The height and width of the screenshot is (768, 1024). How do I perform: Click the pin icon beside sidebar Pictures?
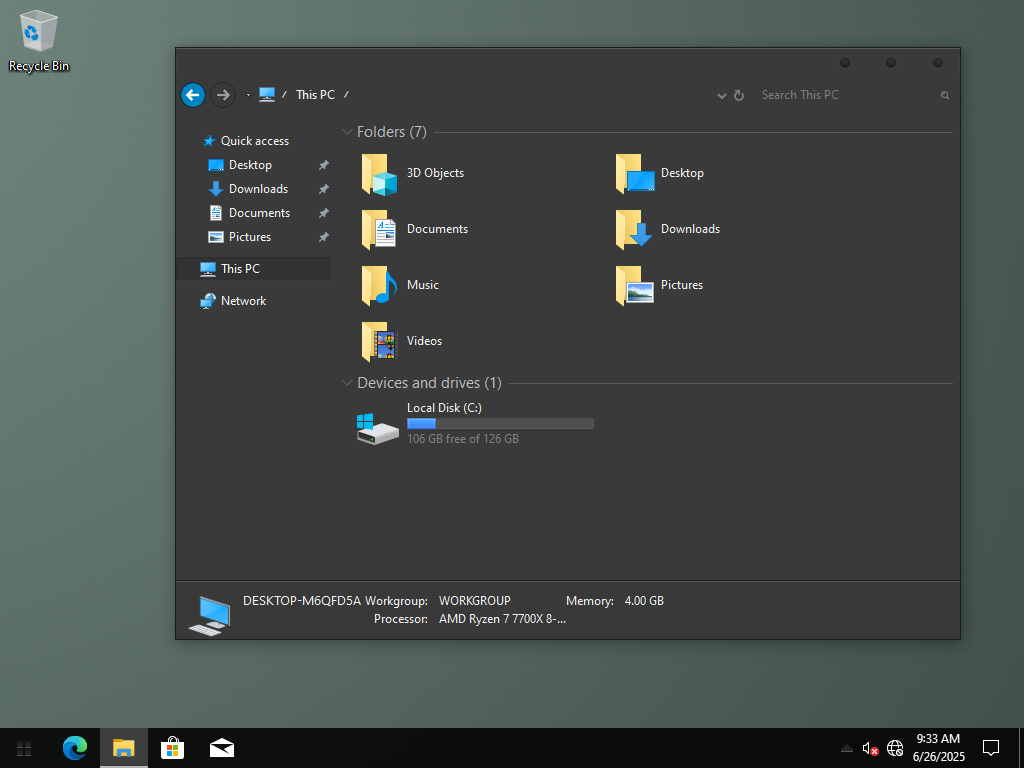(323, 237)
